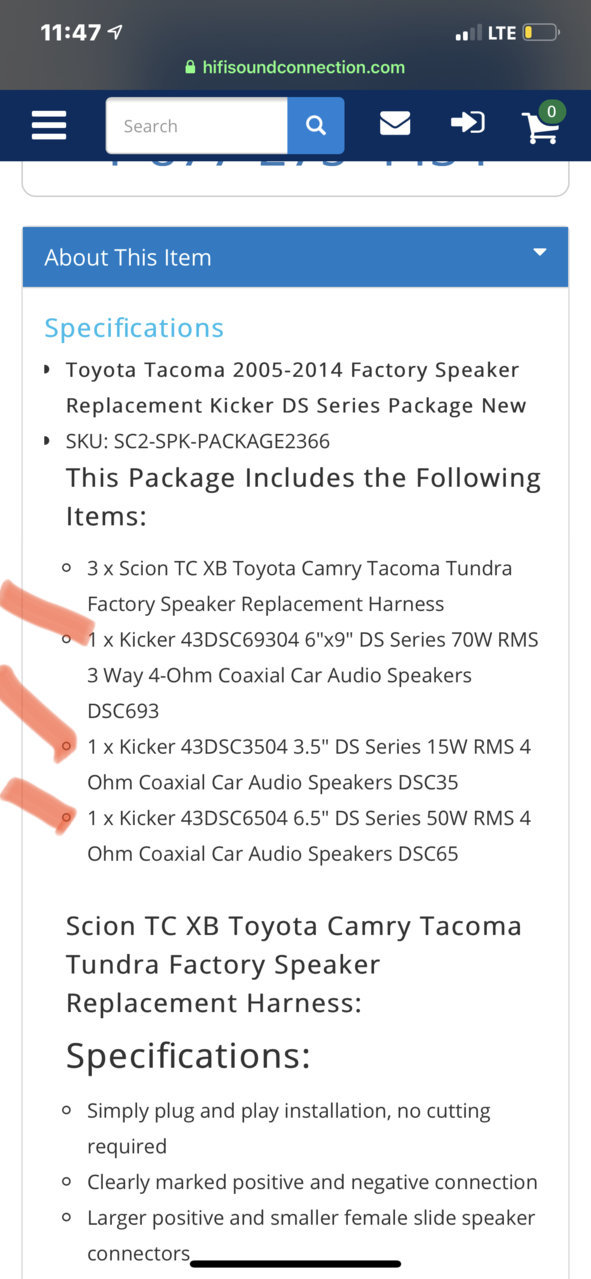Collapse the About This Item arrow
This screenshot has width=591, height=1279.
[540, 252]
